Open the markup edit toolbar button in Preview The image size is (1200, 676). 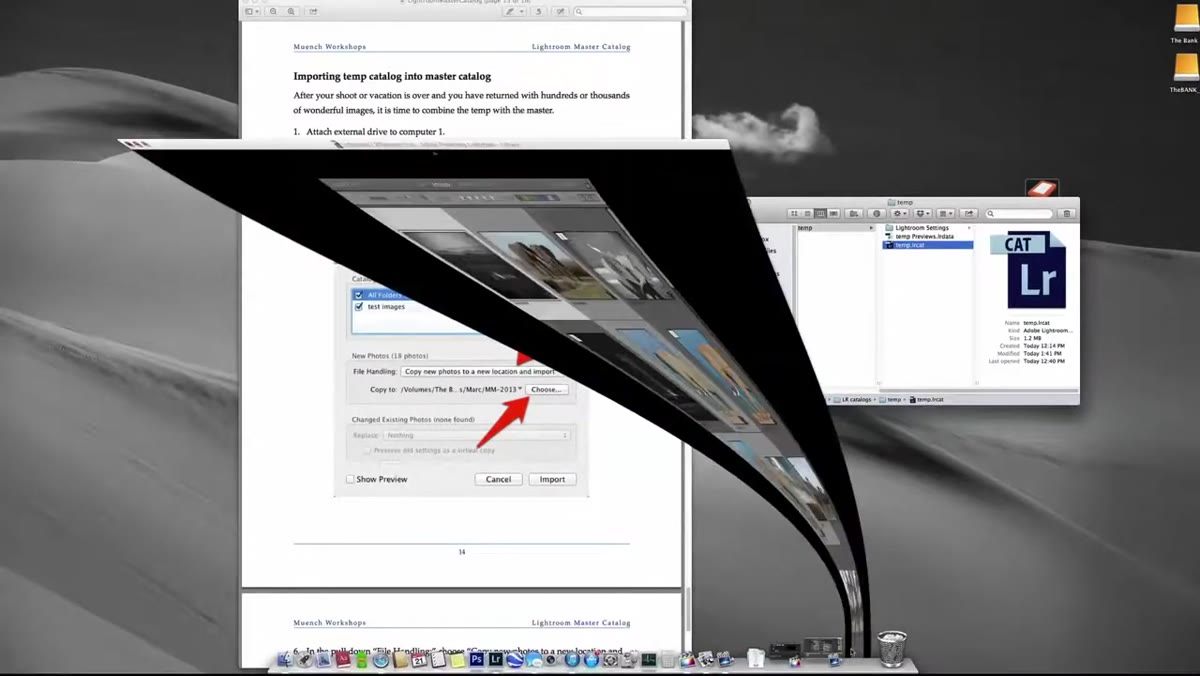point(560,11)
